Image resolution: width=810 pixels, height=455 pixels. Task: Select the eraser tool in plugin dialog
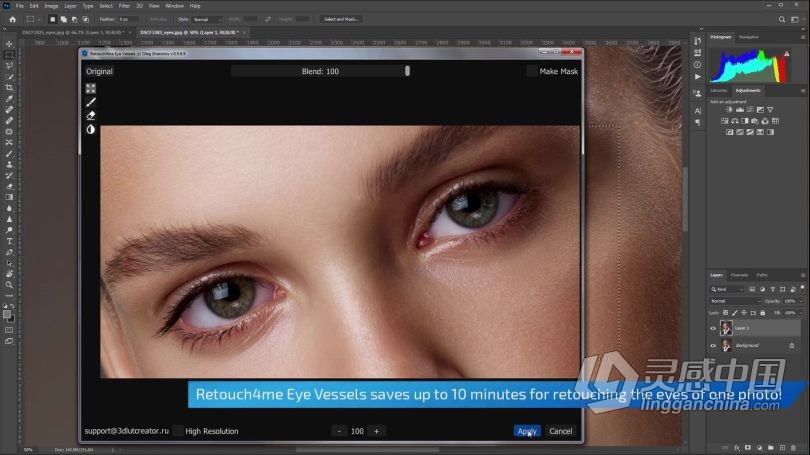(91, 115)
